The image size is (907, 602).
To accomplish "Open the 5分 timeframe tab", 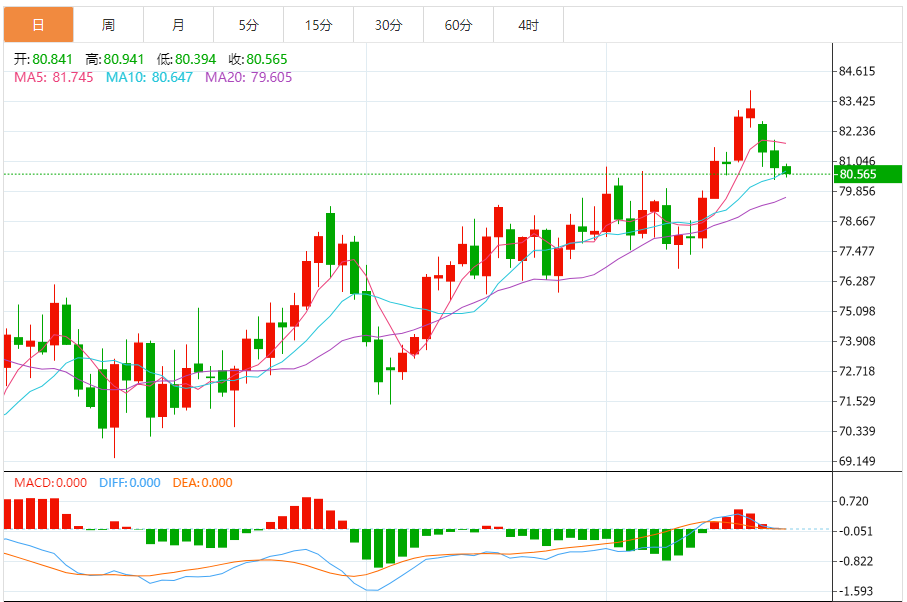I will [248, 25].
